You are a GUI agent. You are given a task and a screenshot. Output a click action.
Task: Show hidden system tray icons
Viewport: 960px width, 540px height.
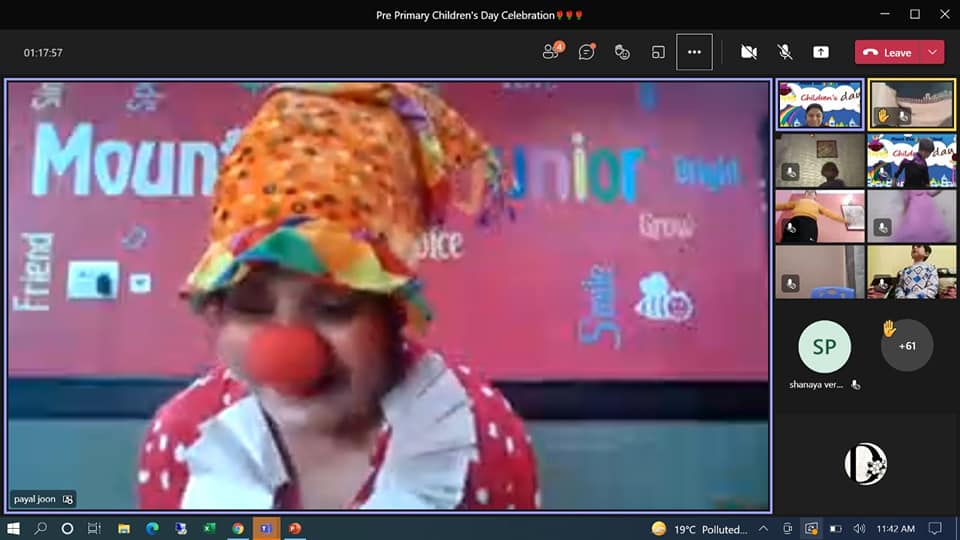pos(763,528)
